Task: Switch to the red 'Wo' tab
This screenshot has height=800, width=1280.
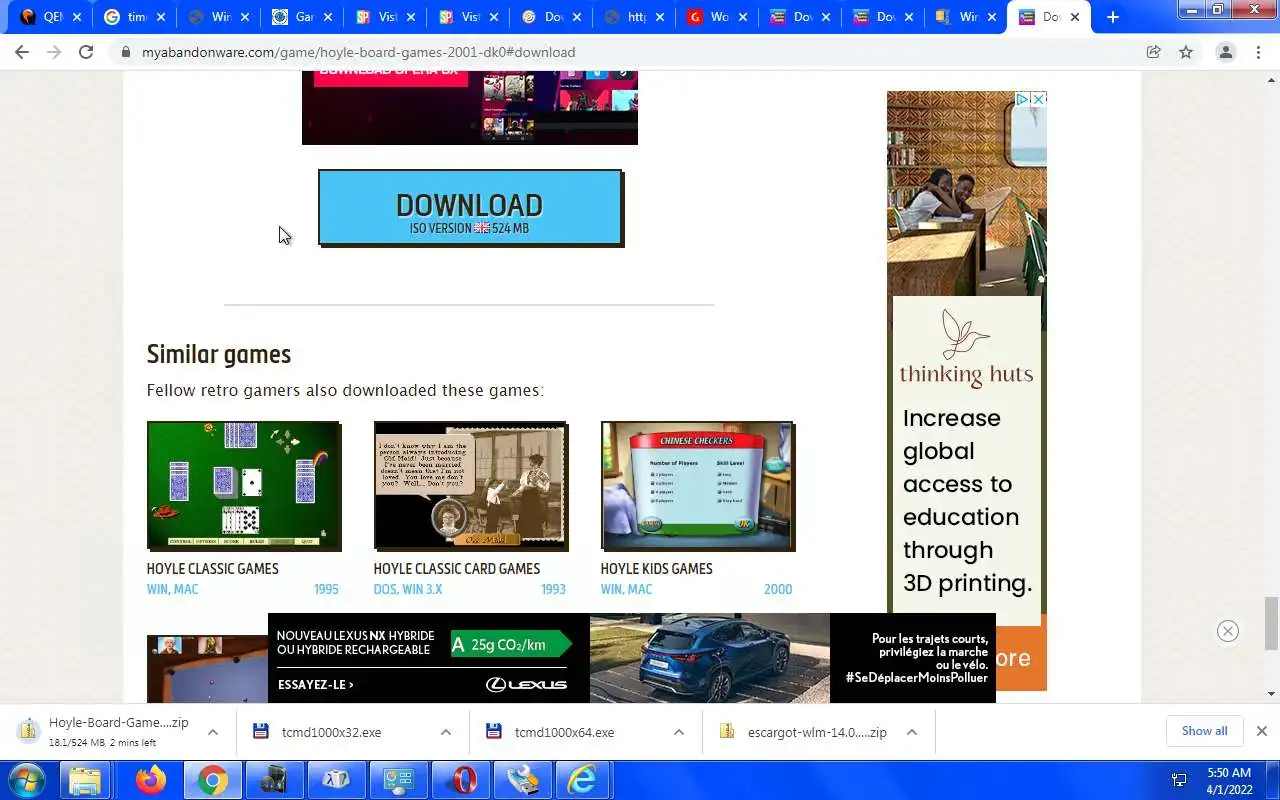Action: pos(717,17)
